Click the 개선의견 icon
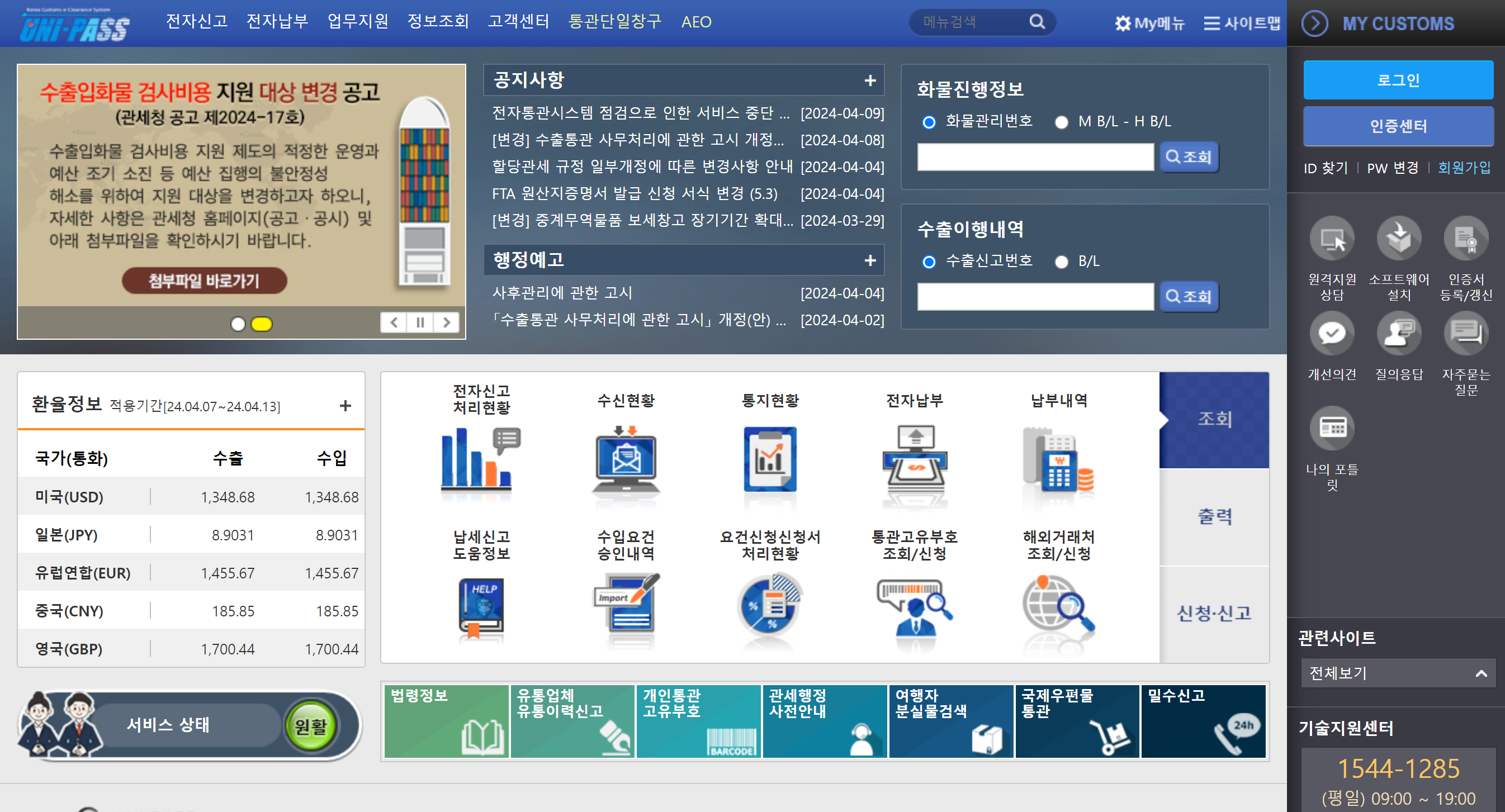The height and width of the screenshot is (812, 1505). pos(1332,334)
